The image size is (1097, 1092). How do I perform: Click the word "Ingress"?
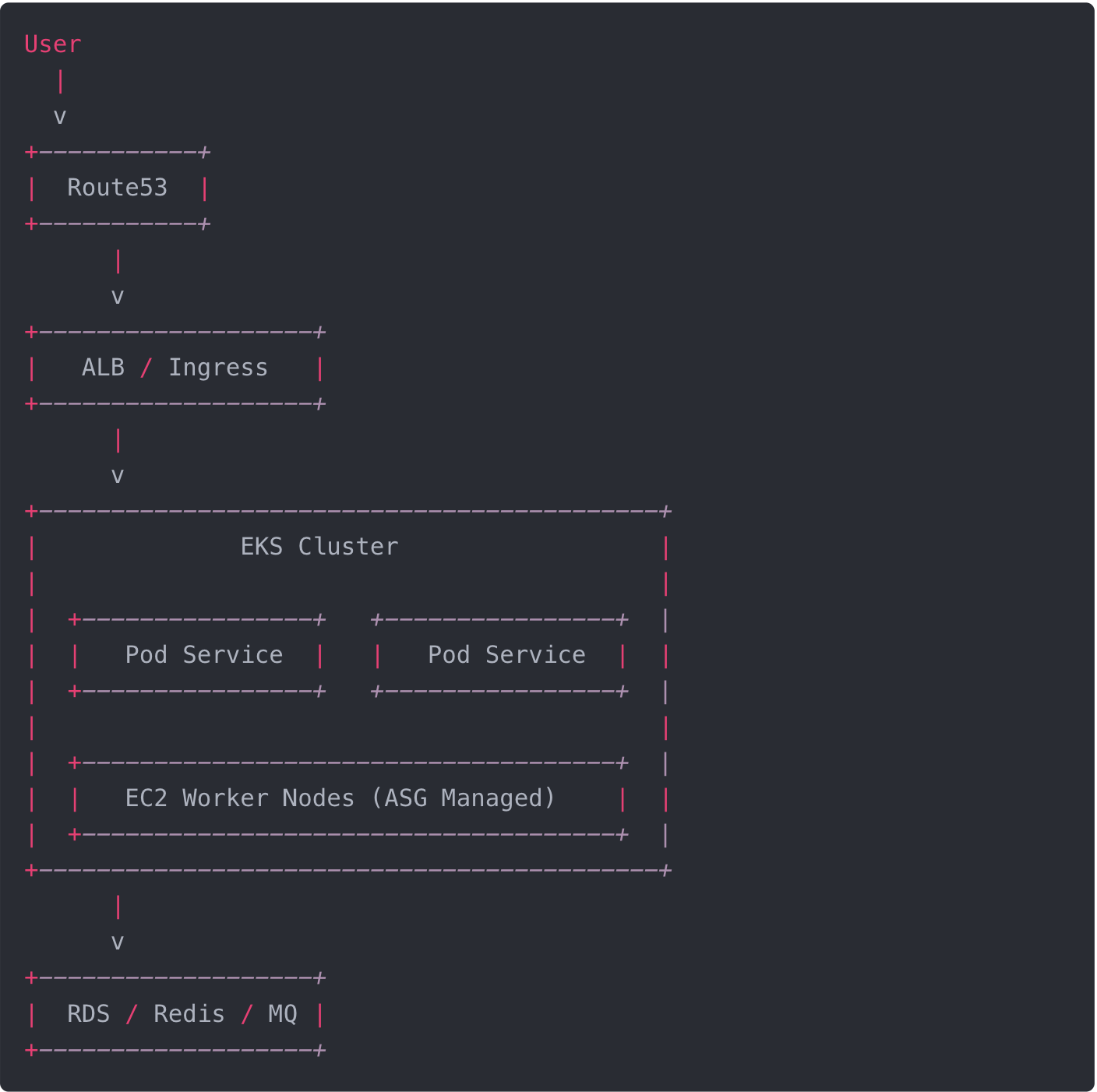click(x=218, y=368)
